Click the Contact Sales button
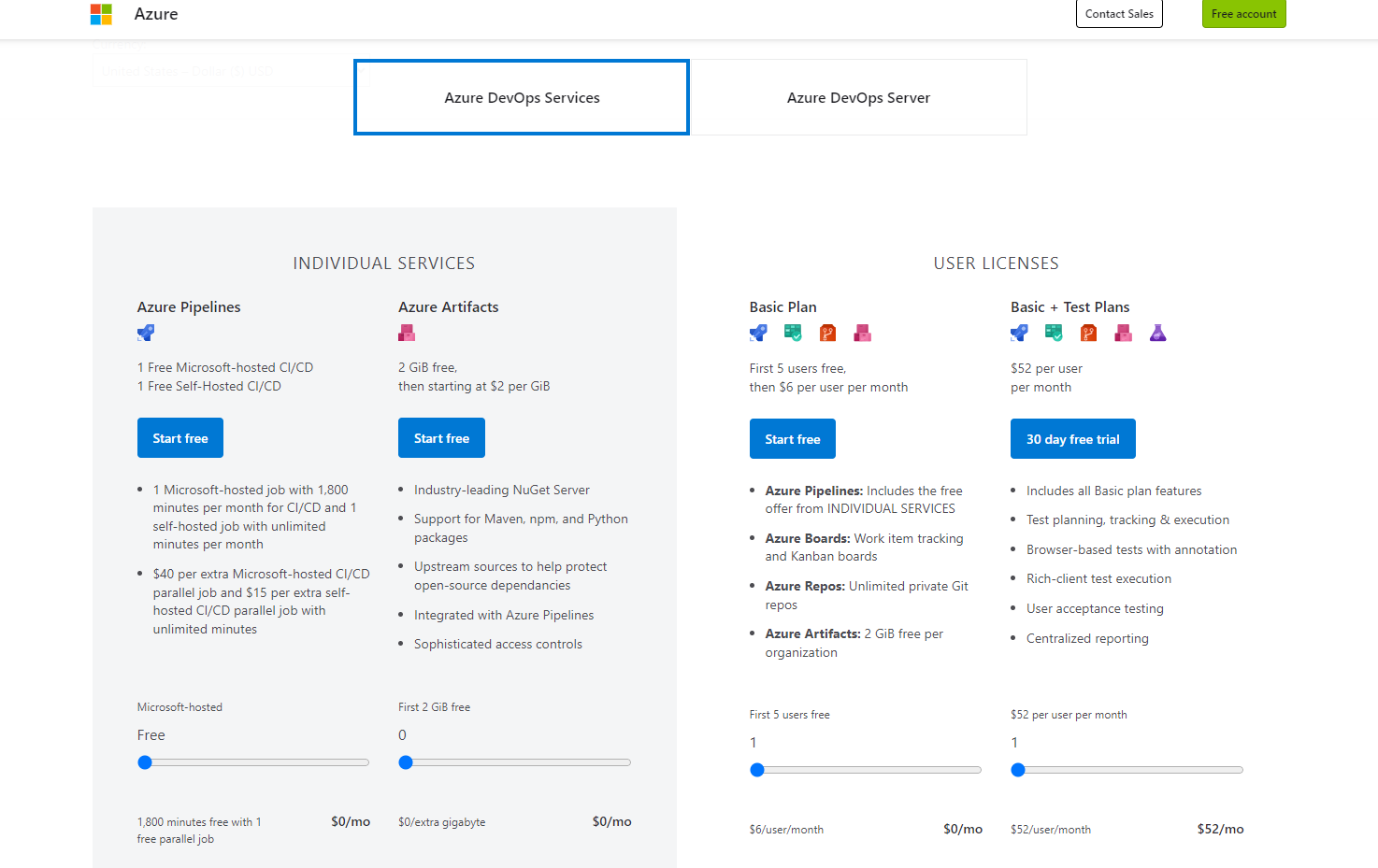 [x=1119, y=14]
